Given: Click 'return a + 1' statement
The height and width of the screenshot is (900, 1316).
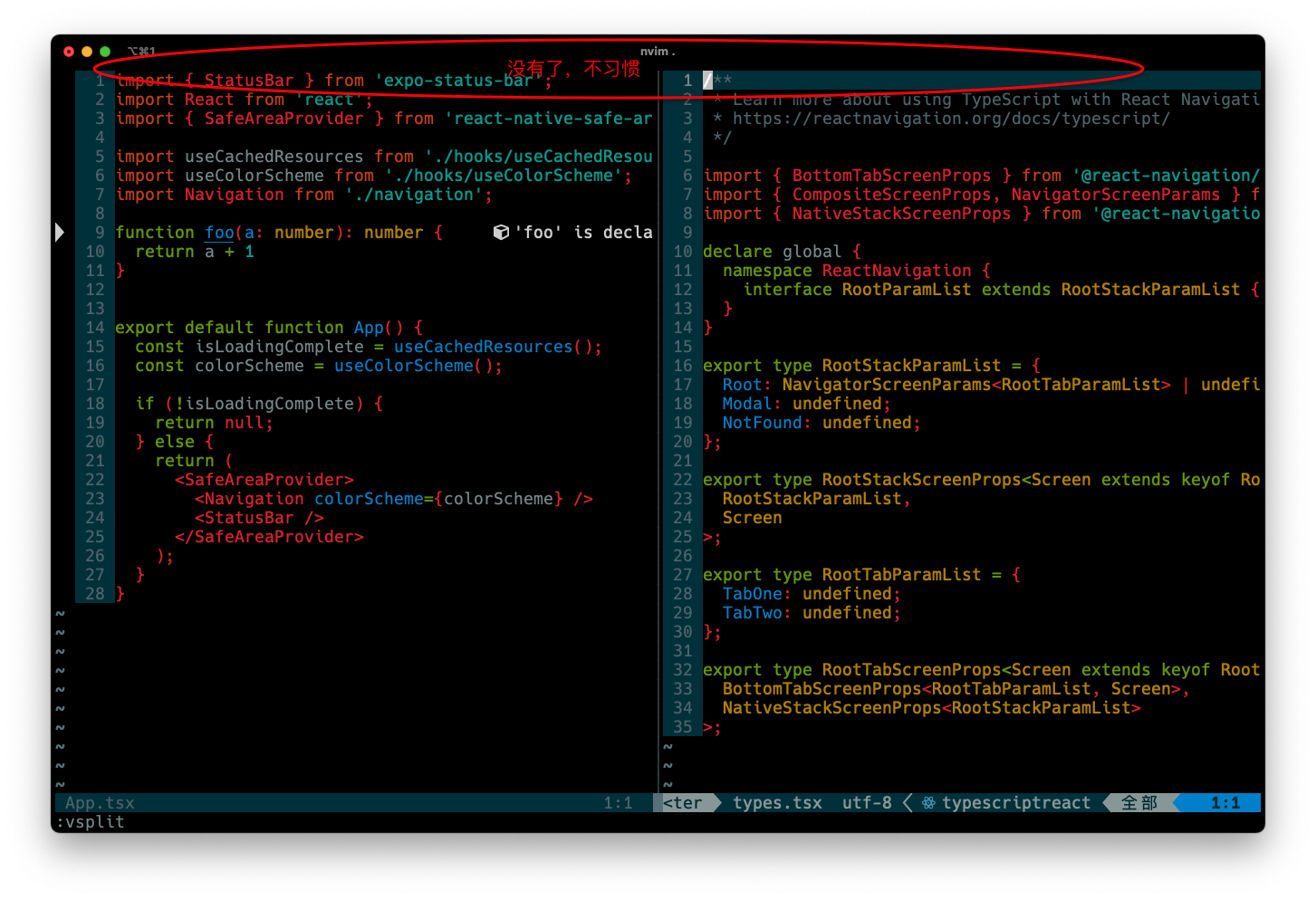Looking at the screenshot, I should coord(195,252).
